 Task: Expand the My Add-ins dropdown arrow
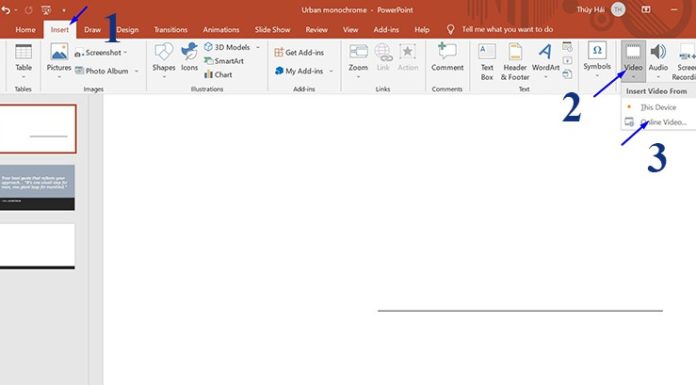(x=331, y=71)
